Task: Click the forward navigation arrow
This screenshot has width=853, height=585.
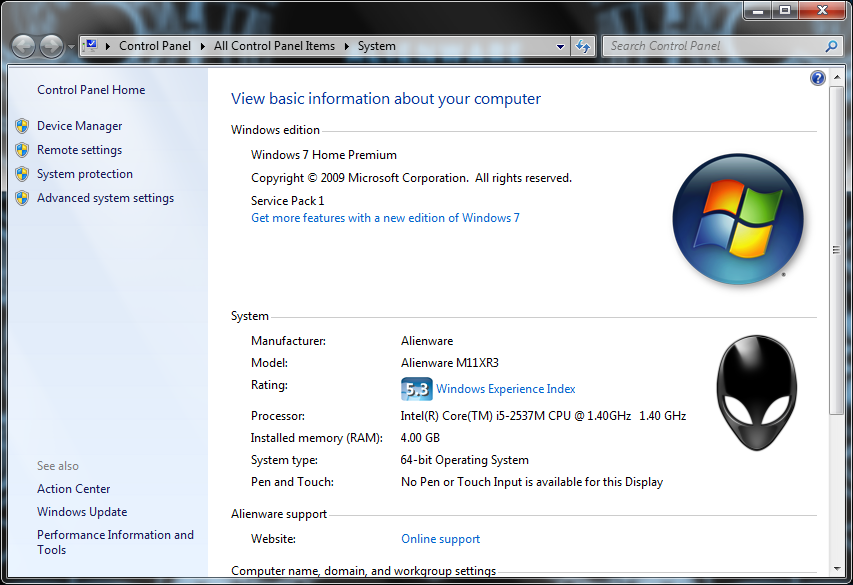Action: 48,45
